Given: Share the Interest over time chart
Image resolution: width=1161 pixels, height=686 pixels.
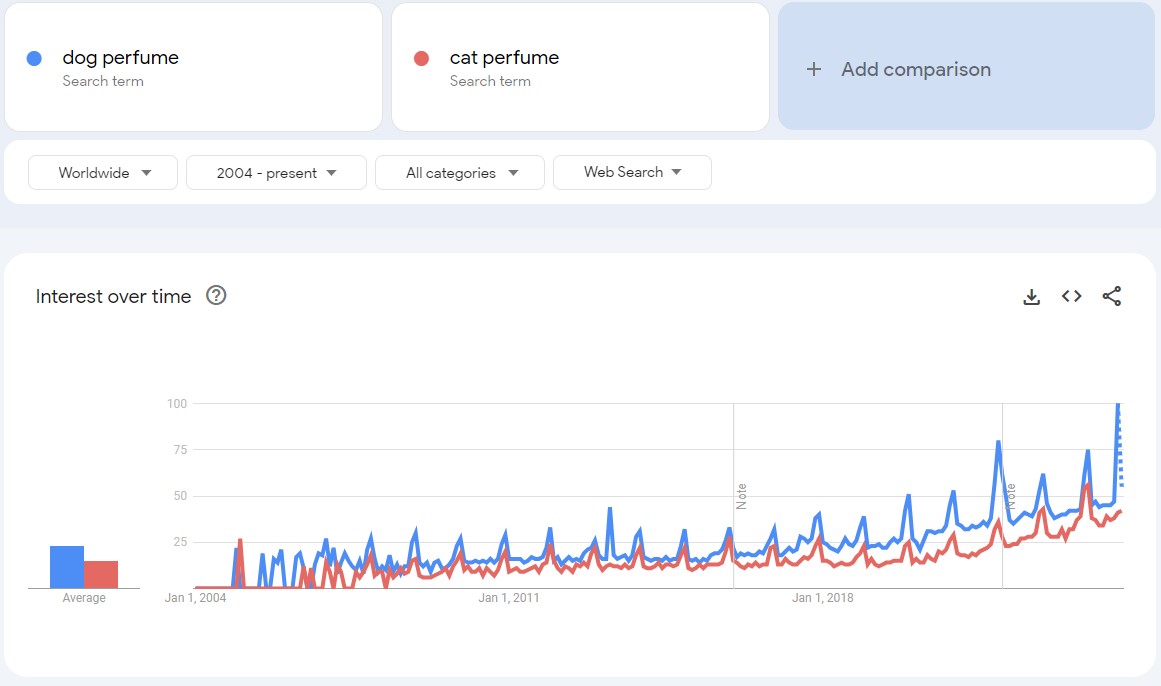Looking at the screenshot, I should point(1112,296).
